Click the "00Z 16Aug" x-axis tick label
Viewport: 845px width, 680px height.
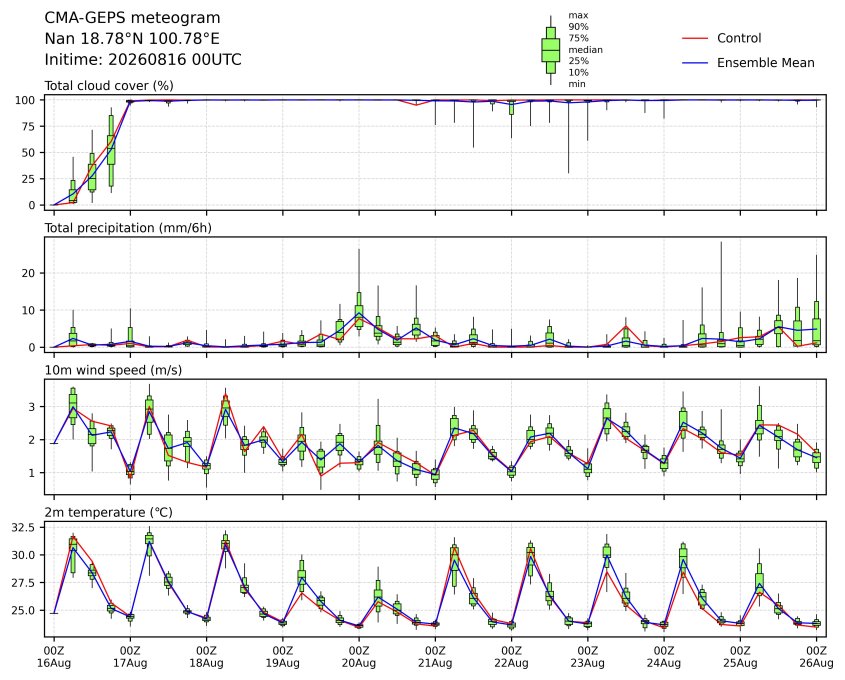[x=54, y=657]
